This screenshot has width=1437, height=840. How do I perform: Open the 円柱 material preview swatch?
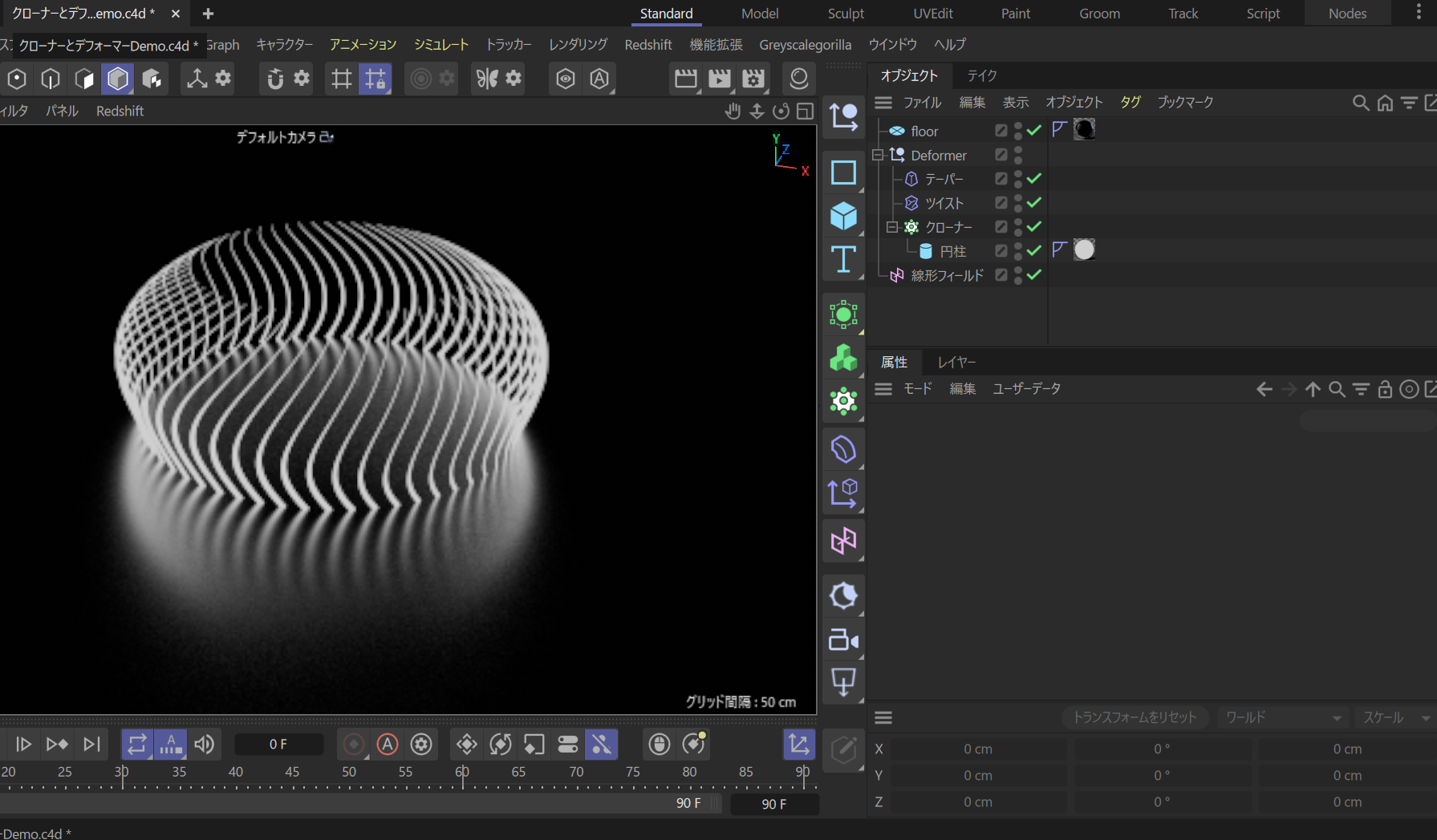(1084, 250)
